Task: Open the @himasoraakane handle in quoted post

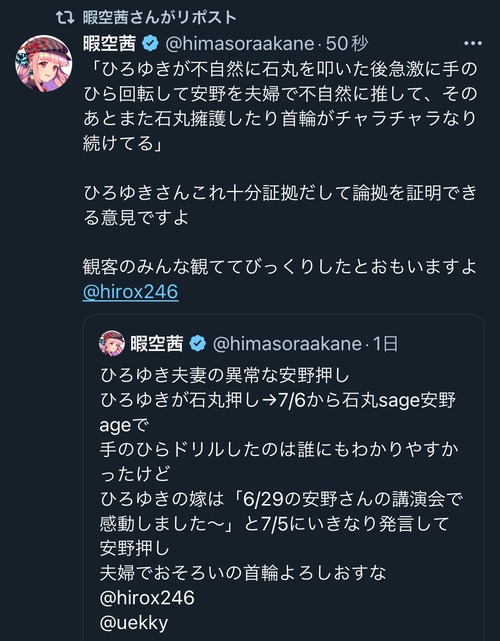Action: (287, 344)
